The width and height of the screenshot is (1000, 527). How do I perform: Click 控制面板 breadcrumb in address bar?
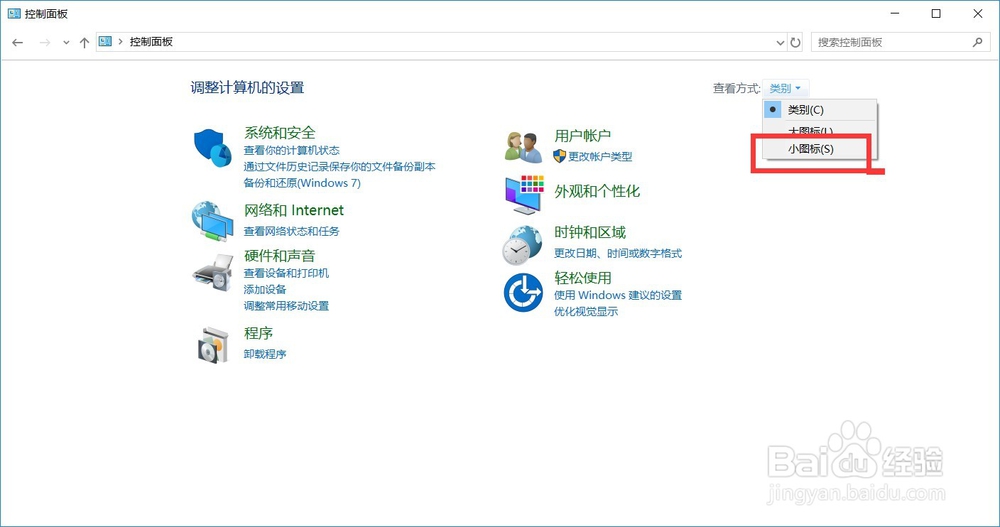[151, 41]
